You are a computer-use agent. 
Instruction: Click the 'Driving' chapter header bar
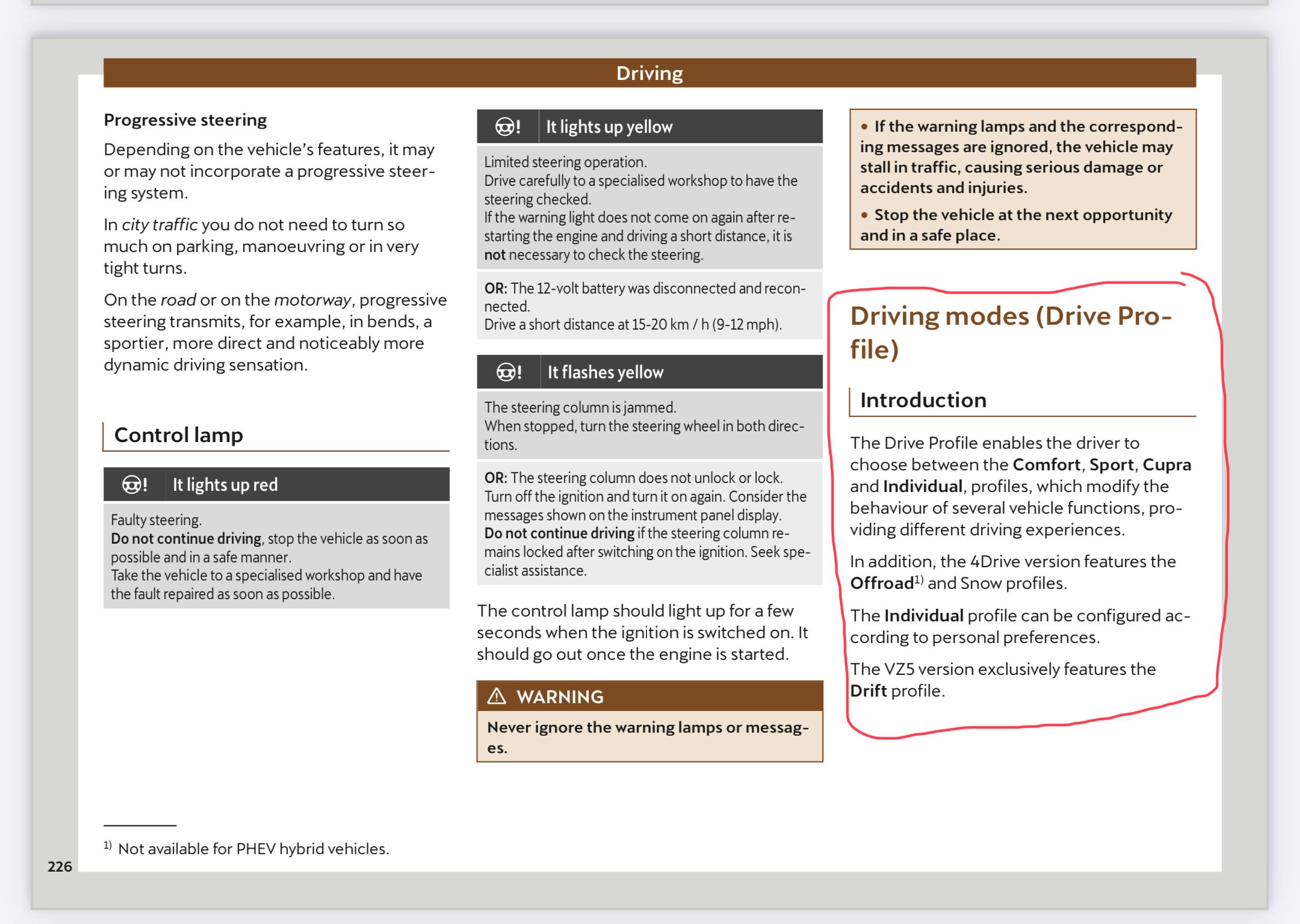pyautogui.click(x=649, y=73)
